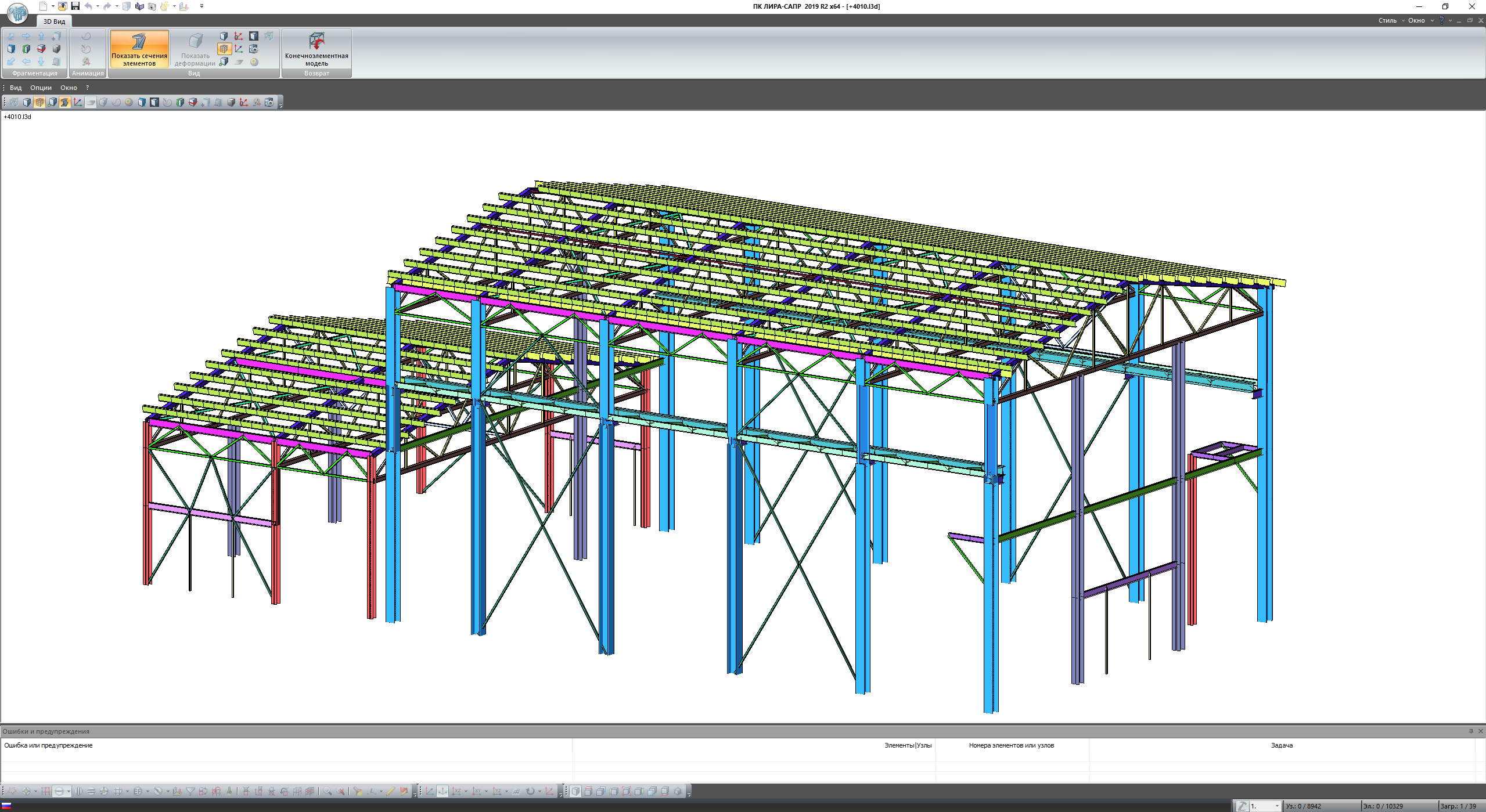This screenshot has width=1486, height=812.
Task: Click the red-sliced cube icon in Фрагментация
Action: pyautogui.click(x=41, y=49)
